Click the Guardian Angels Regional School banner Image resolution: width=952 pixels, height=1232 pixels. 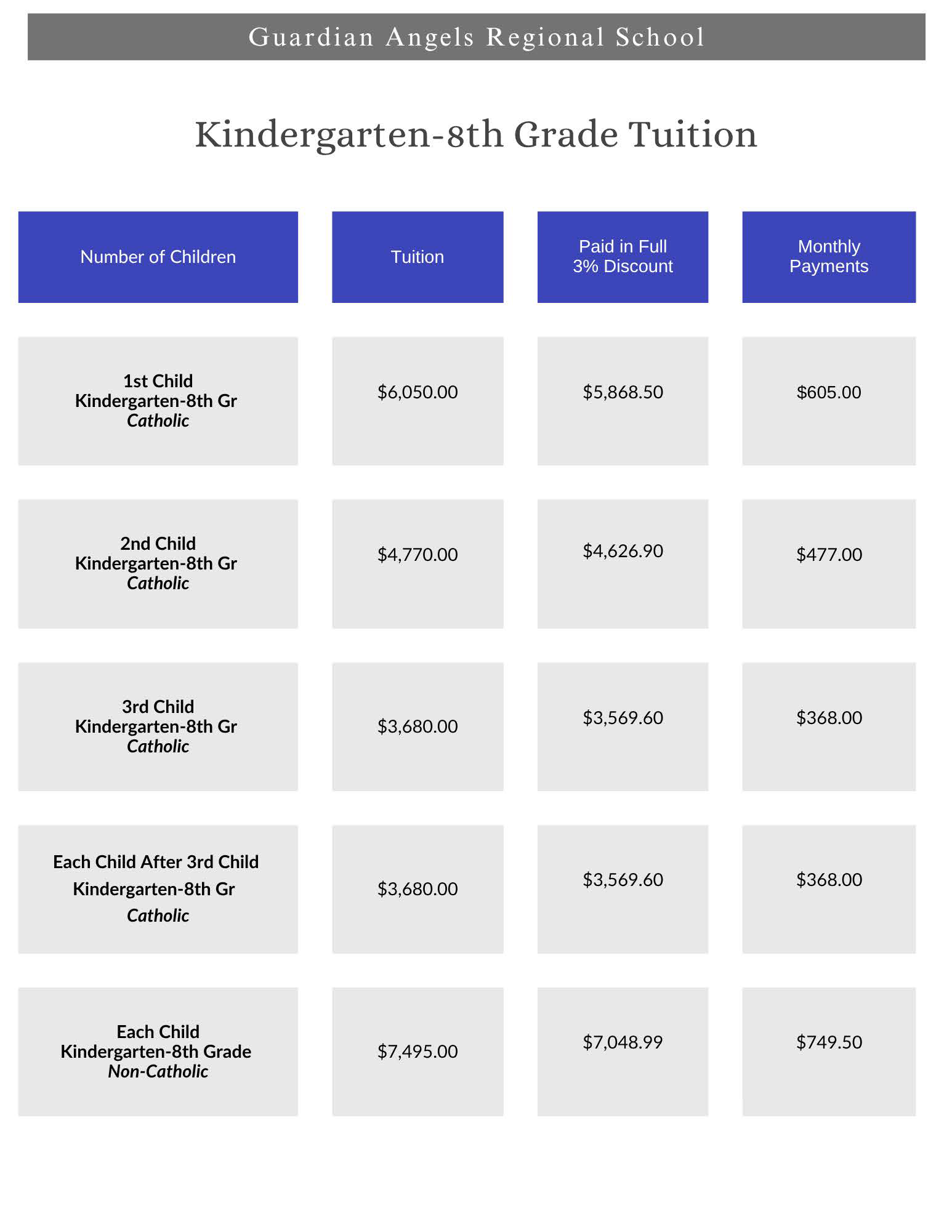476,37
